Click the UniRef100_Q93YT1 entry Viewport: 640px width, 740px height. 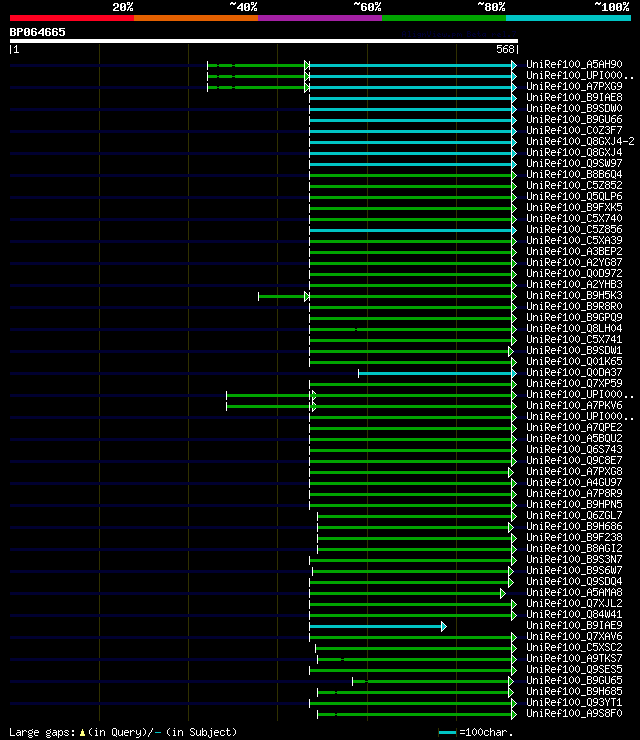(574, 703)
